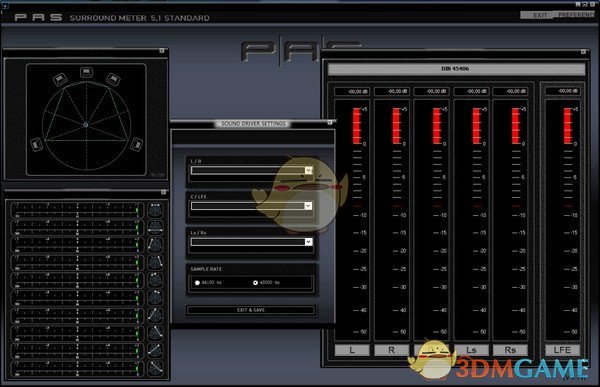Click the L channel level meter bar

click(x=352, y=220)
